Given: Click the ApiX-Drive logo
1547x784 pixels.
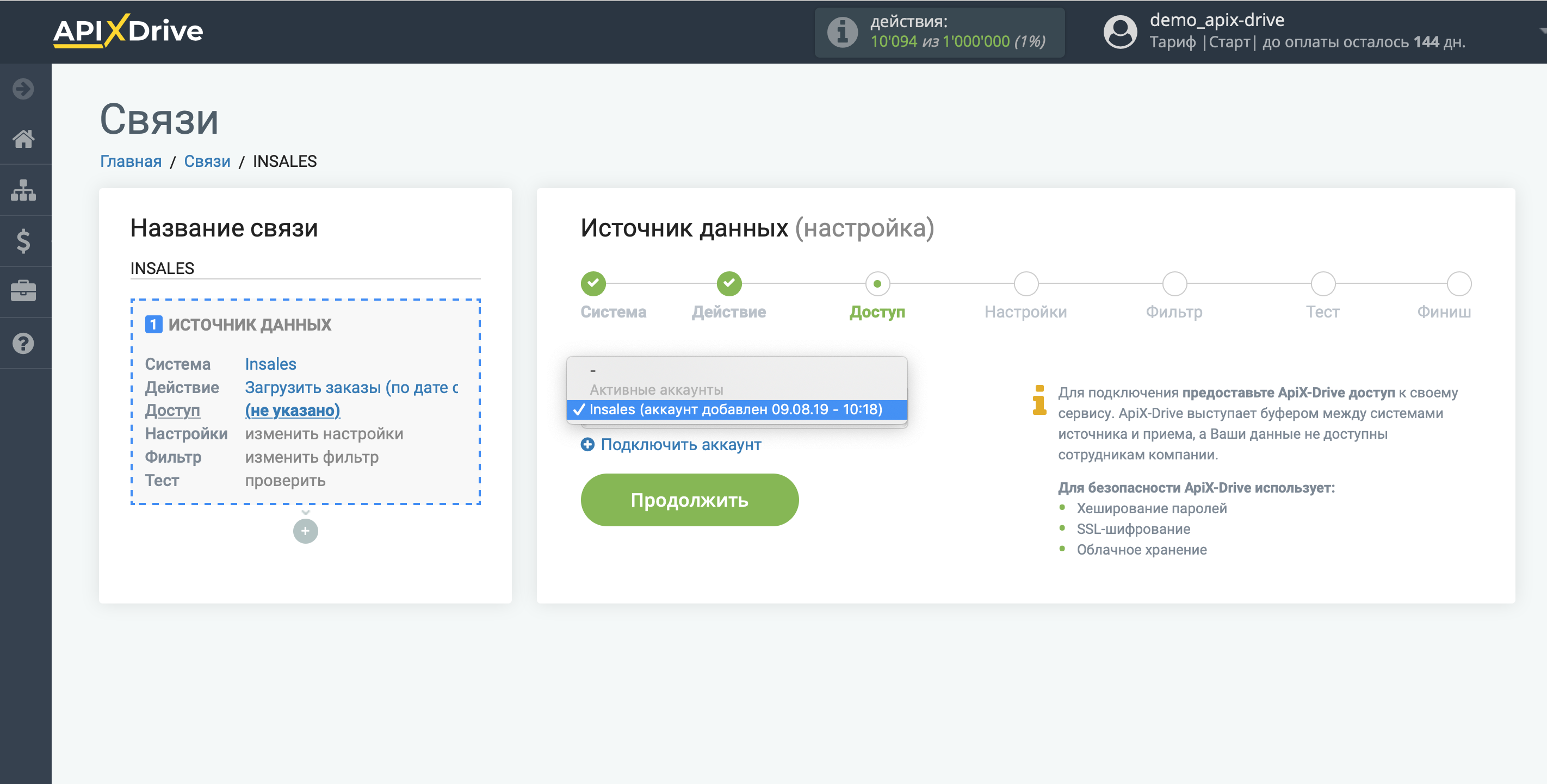Looking at the screenshot, I should tap(128, 30).
